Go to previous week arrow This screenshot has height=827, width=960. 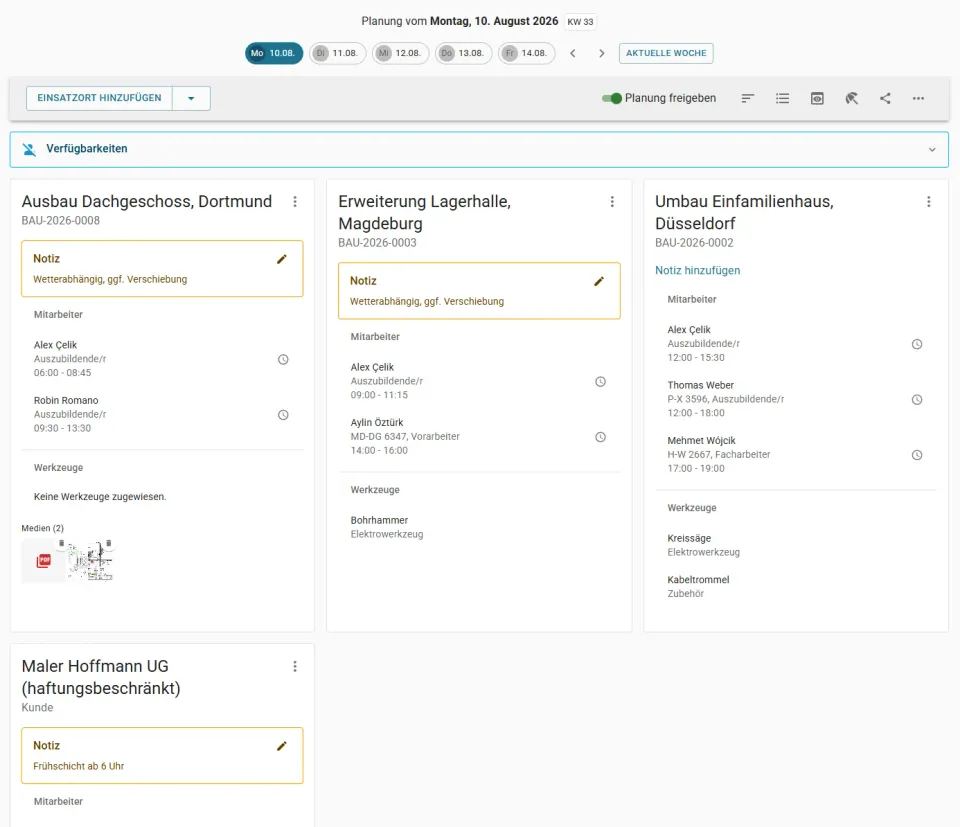(x=572, y=53)
